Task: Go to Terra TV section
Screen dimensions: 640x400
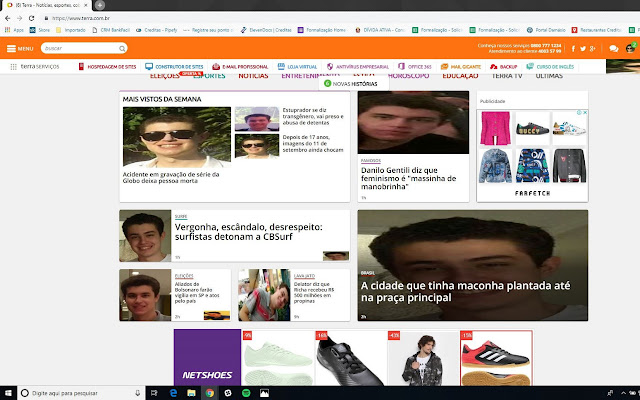Action: (x=507, y=76)
